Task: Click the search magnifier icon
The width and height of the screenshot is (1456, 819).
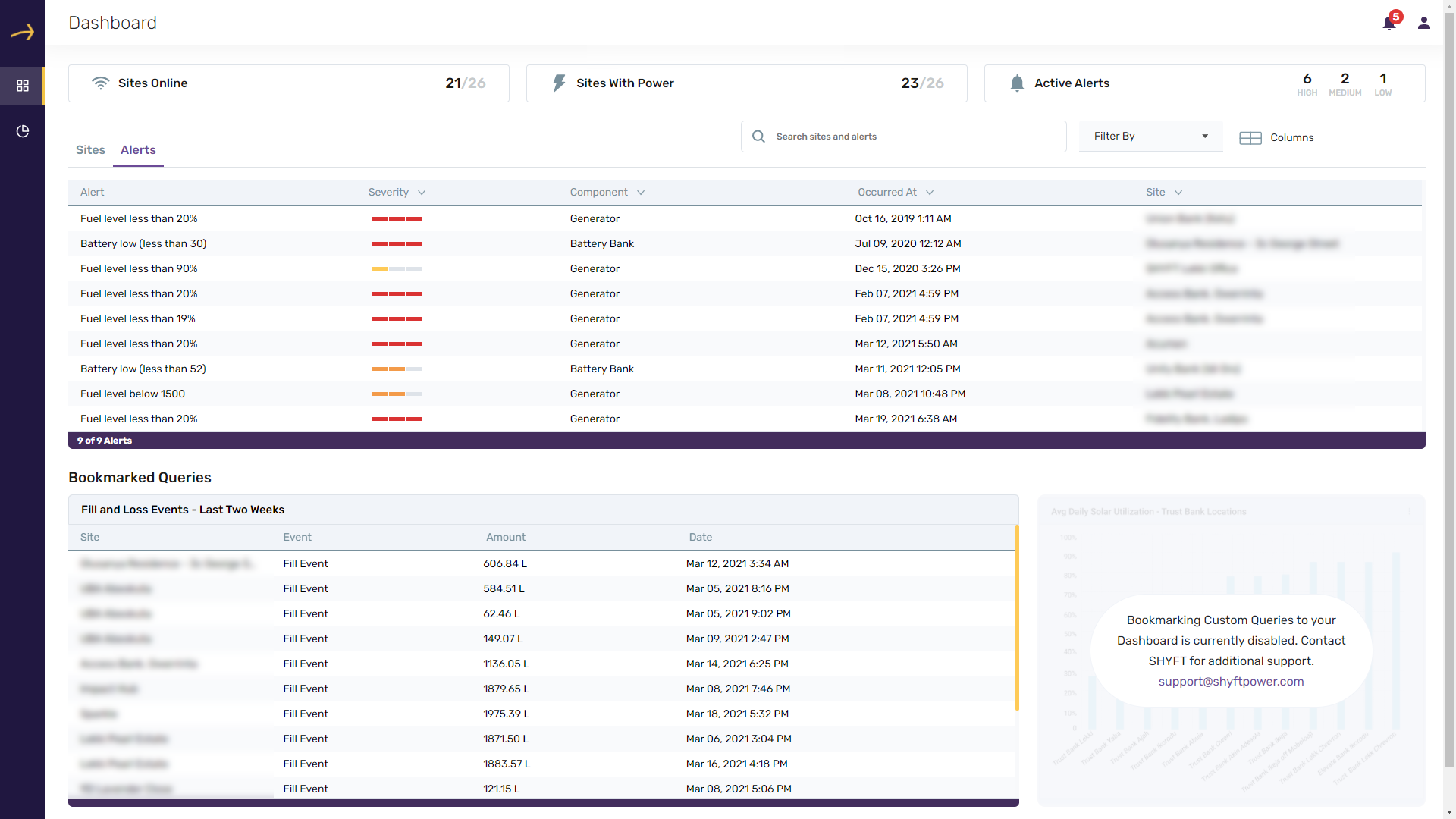Action: point(758,136)
